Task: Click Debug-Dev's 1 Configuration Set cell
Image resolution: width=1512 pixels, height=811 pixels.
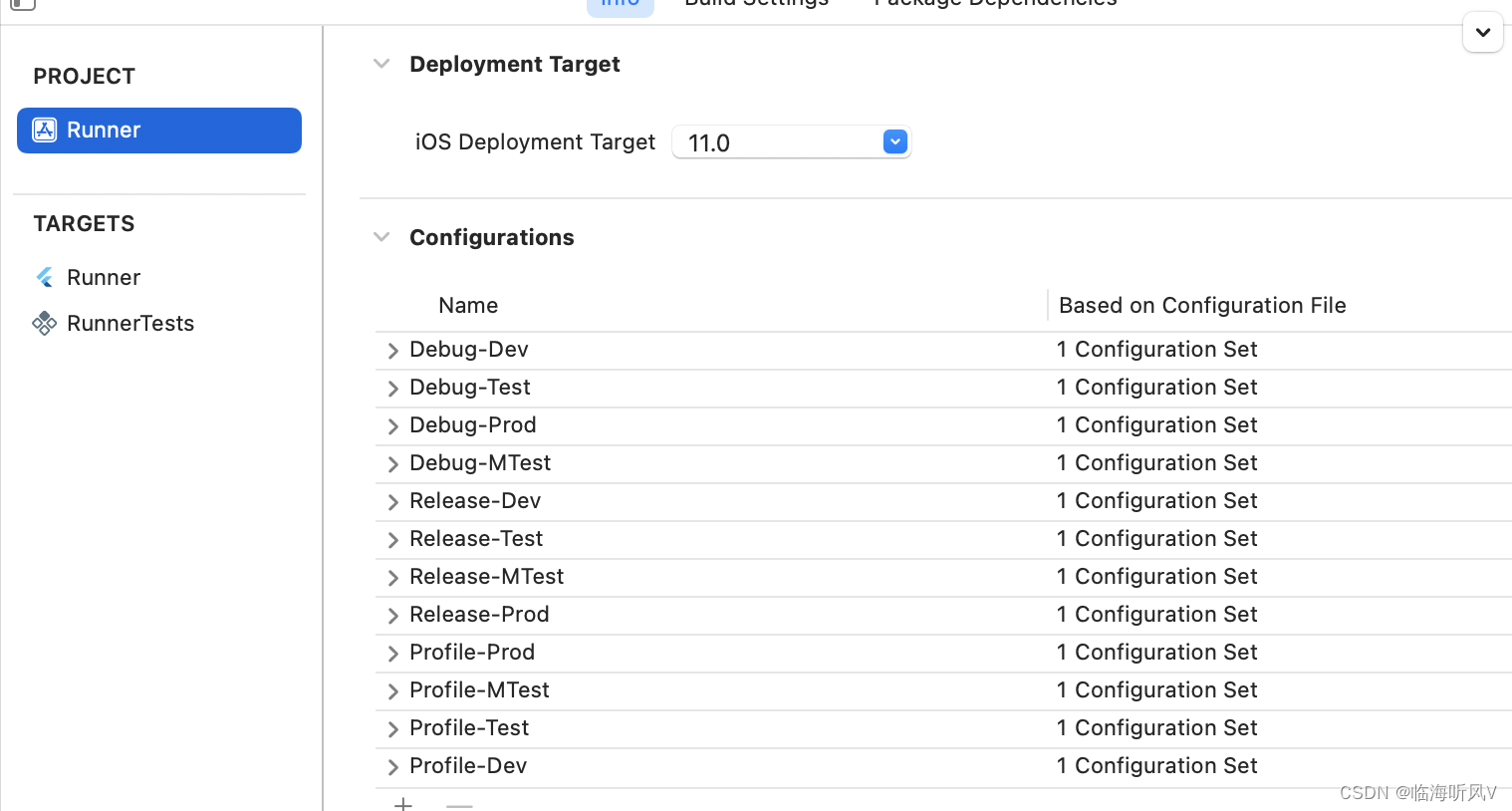Action: click(1157, 350)
